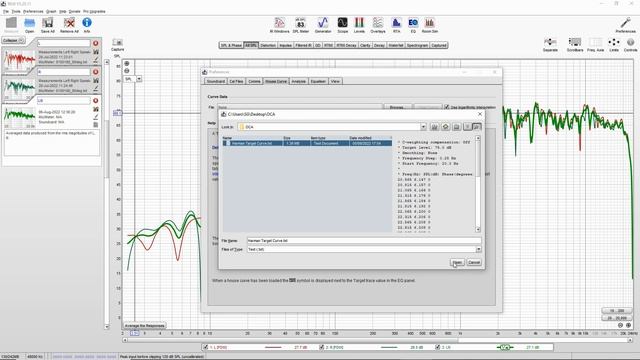Toggle Use logarithmic interpolation checkbox

point(447,107)
